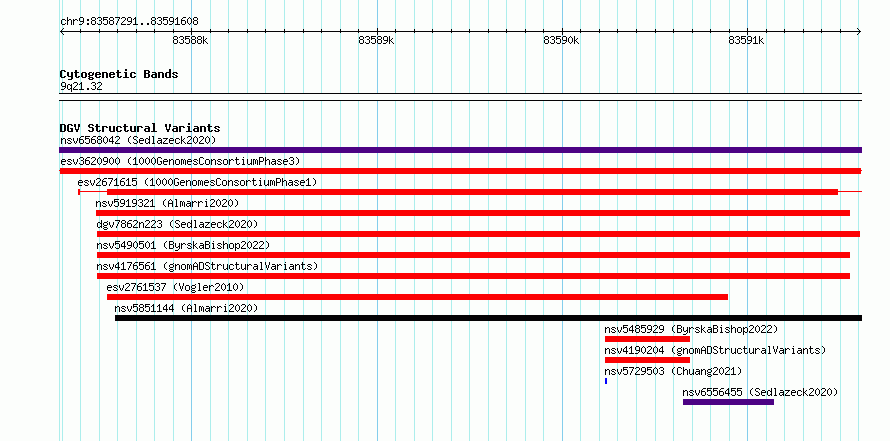Open nsv4190204 (gnomADStructuralVariants) label

[715, 350]
